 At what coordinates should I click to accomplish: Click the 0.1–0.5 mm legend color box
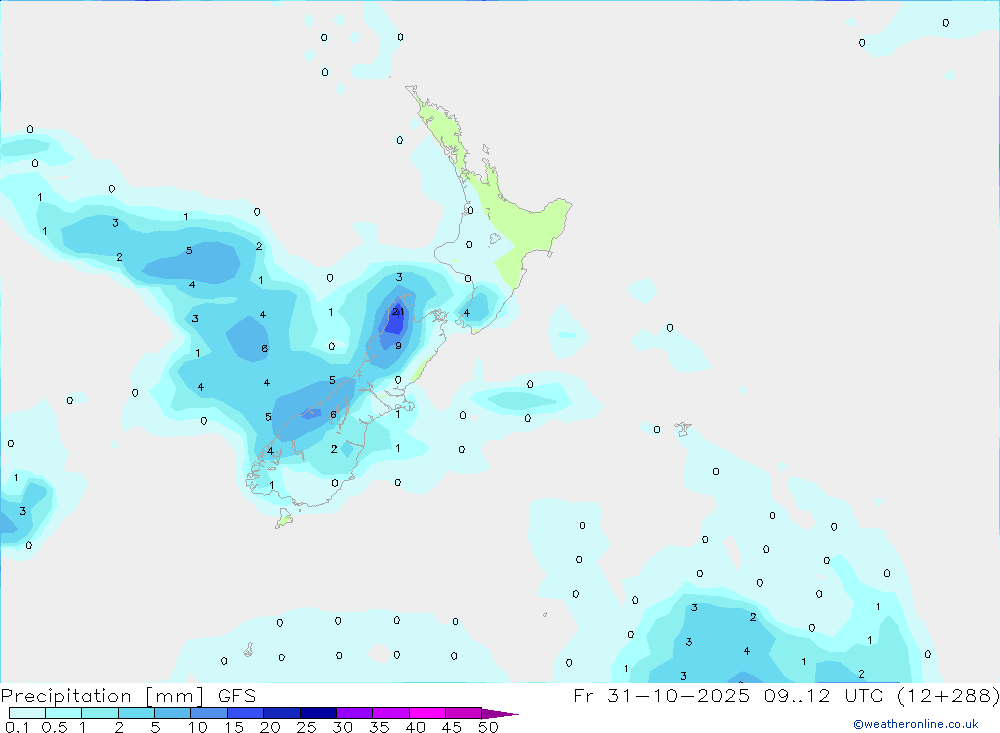point(27,713)
